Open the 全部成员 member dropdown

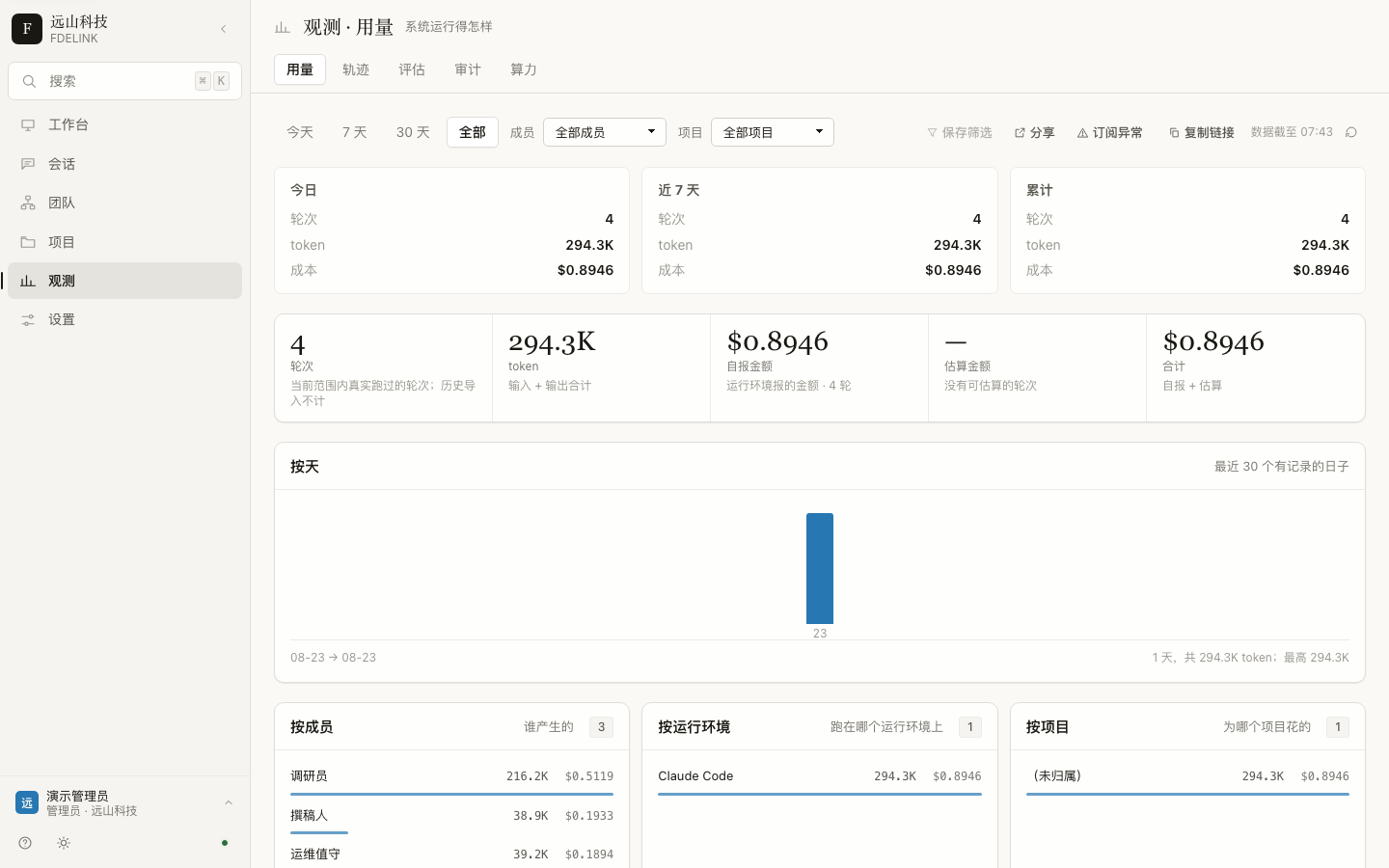[x=605, y=132]
